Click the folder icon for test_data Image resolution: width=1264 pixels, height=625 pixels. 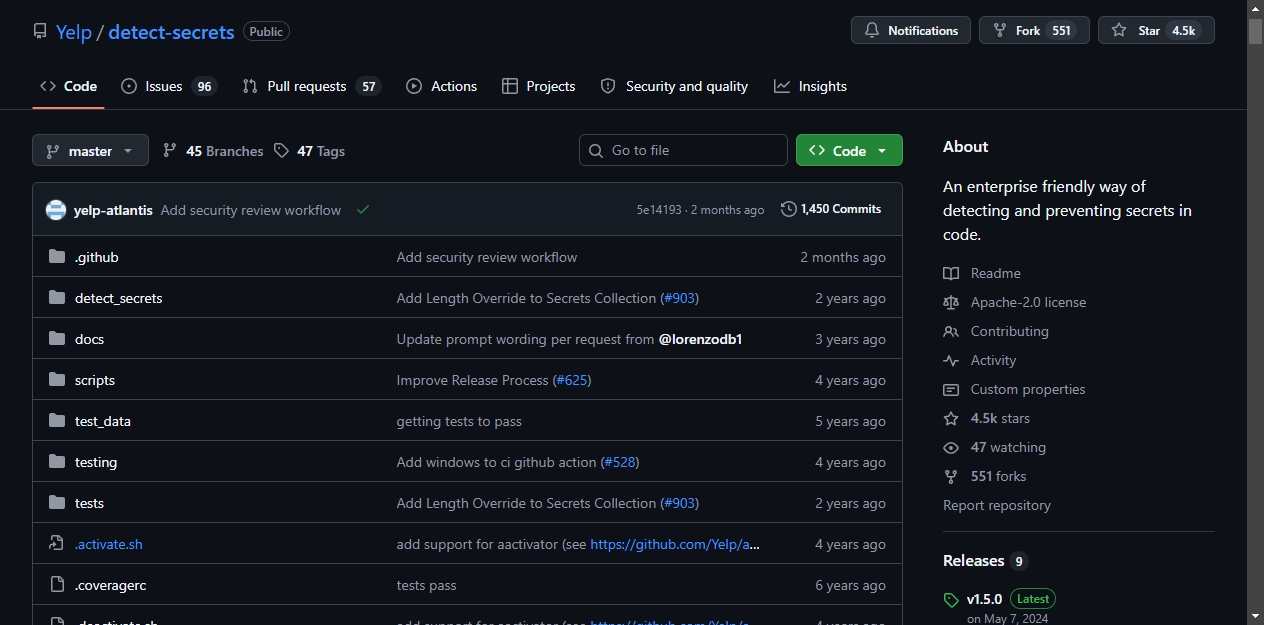coord(57,421)
